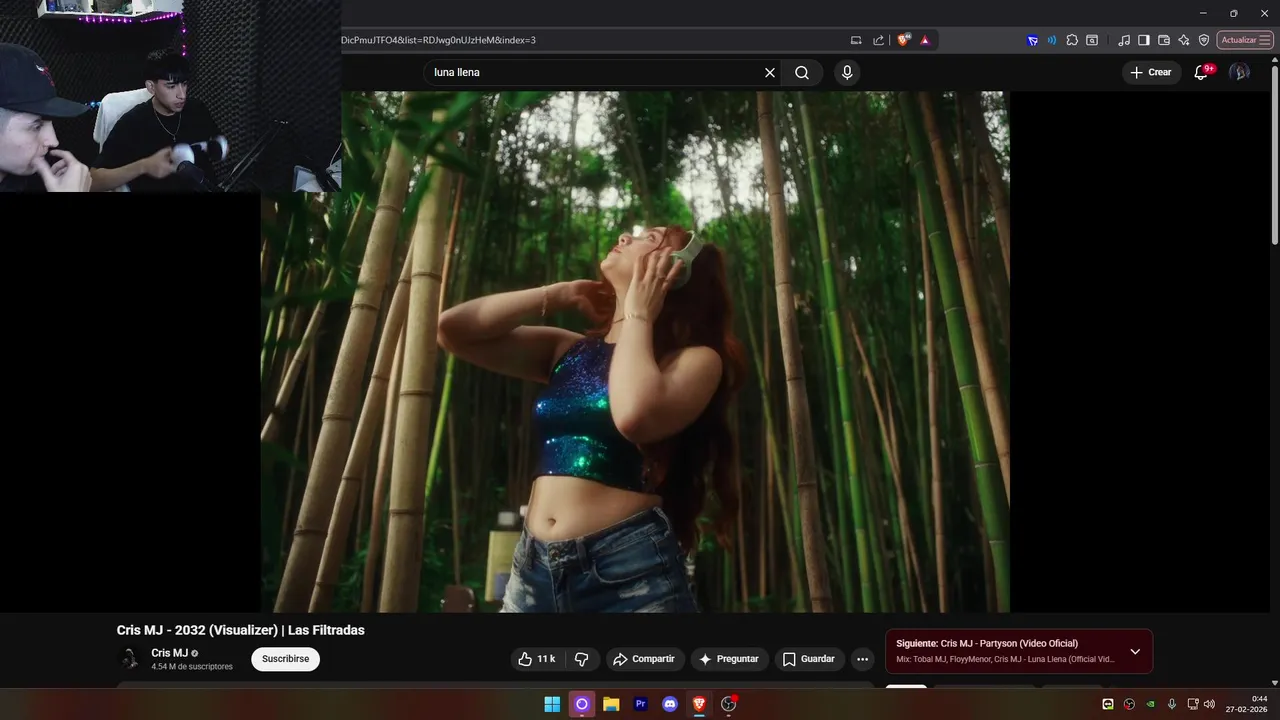Open Leo AI sparkle icon
Image resolution: width=1280 pixels, height=720 pixels.
point(1184,40)
